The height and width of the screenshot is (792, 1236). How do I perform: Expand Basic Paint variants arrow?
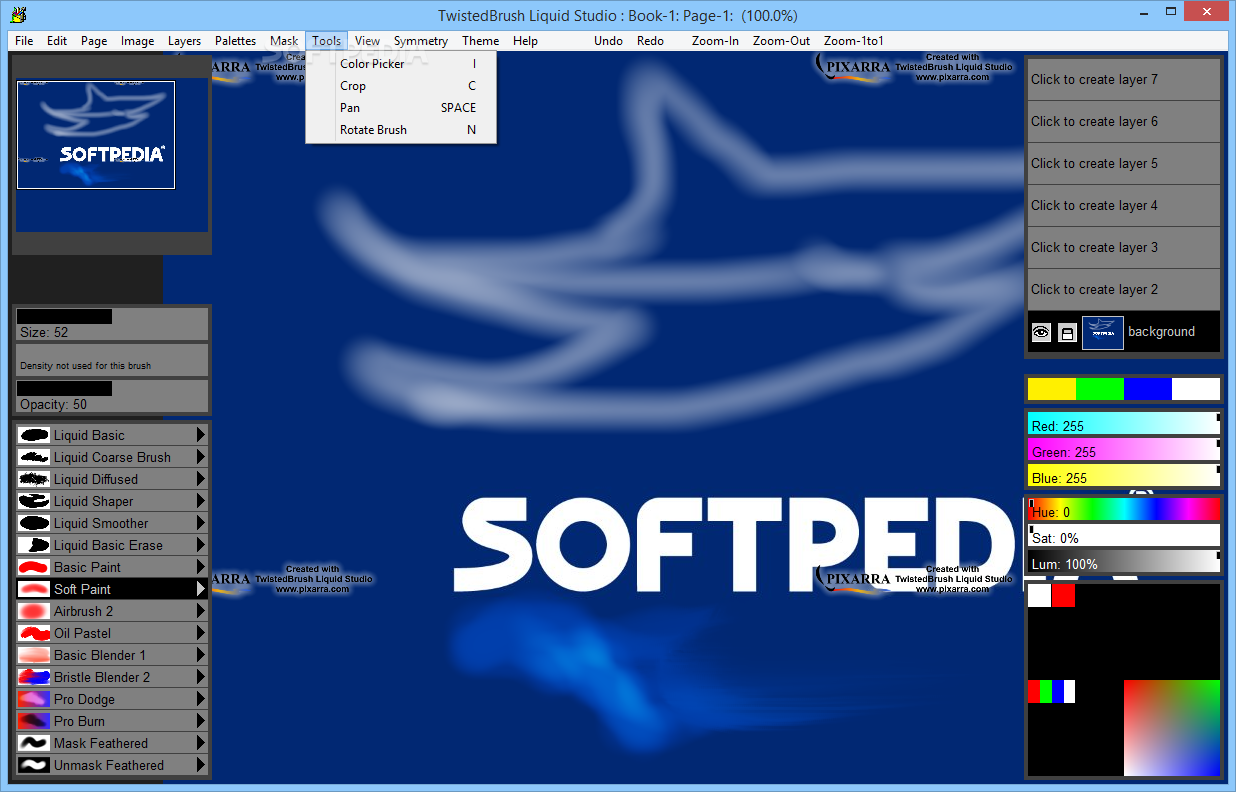click(x=201, y=567)
